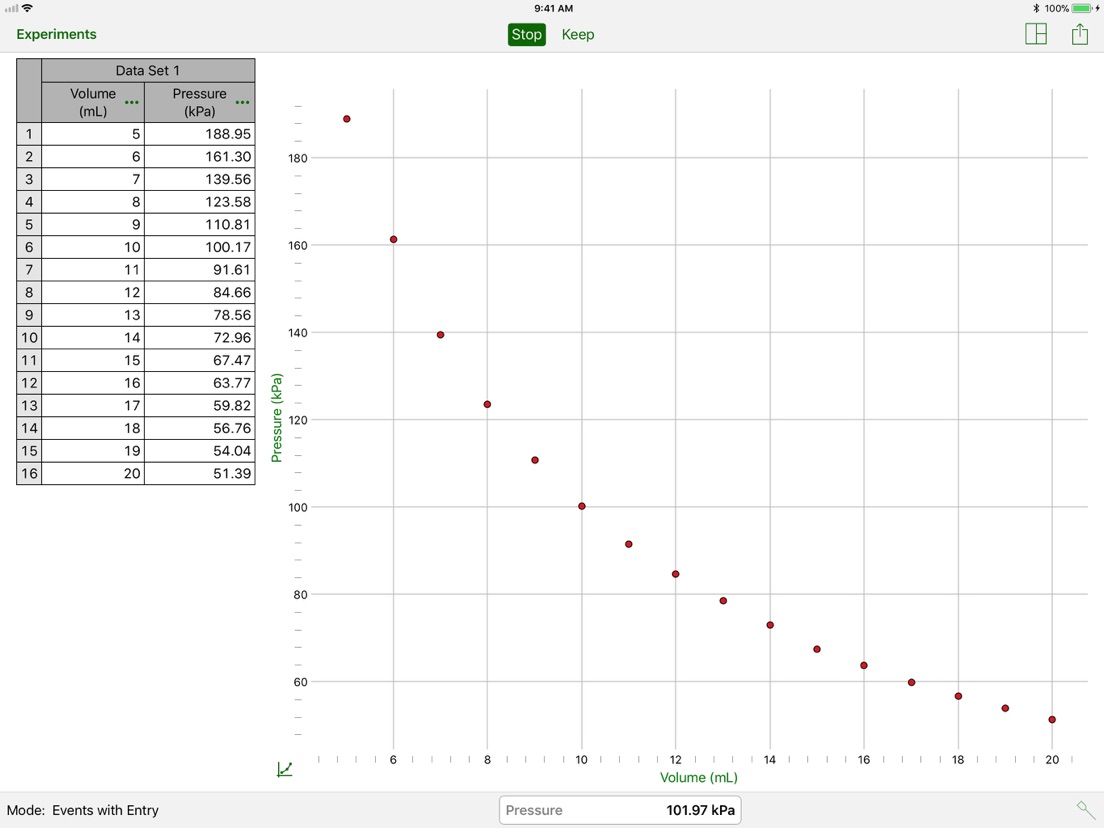Viewport: 1104px width, 828px height.
Task: Tap the Pressure meter reading 101.97 kPa
Action: point(620,810)
